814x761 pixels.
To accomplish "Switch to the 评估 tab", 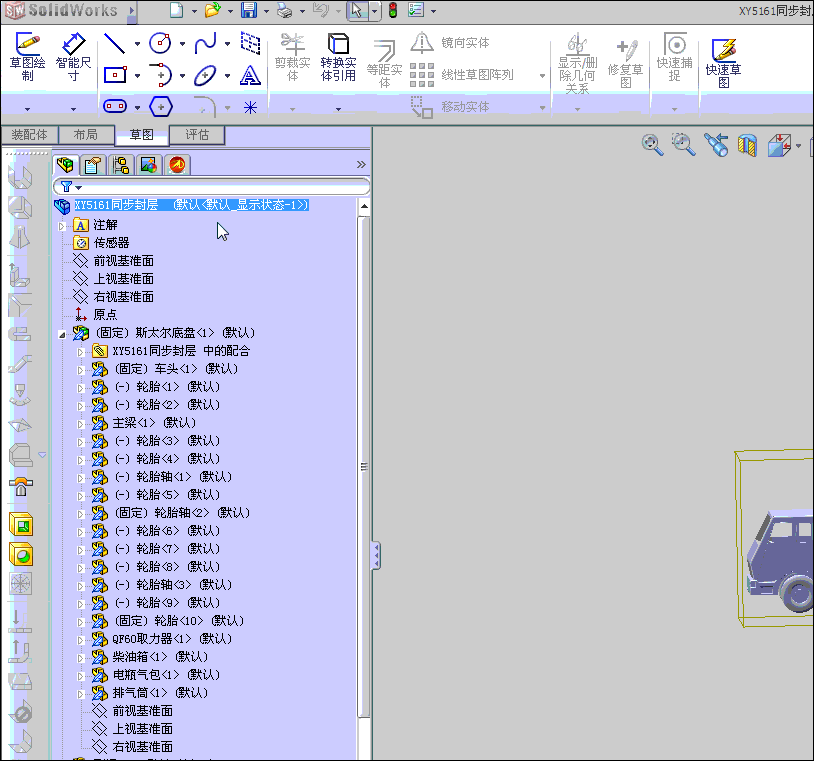I will [x=197, y=135].
